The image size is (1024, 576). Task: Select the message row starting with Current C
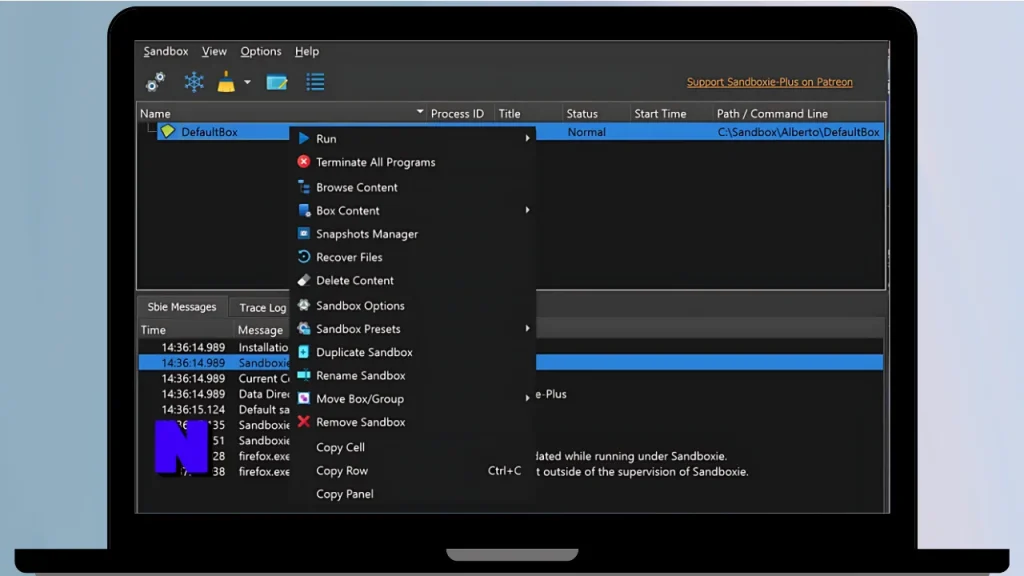[x=214, y=378]
